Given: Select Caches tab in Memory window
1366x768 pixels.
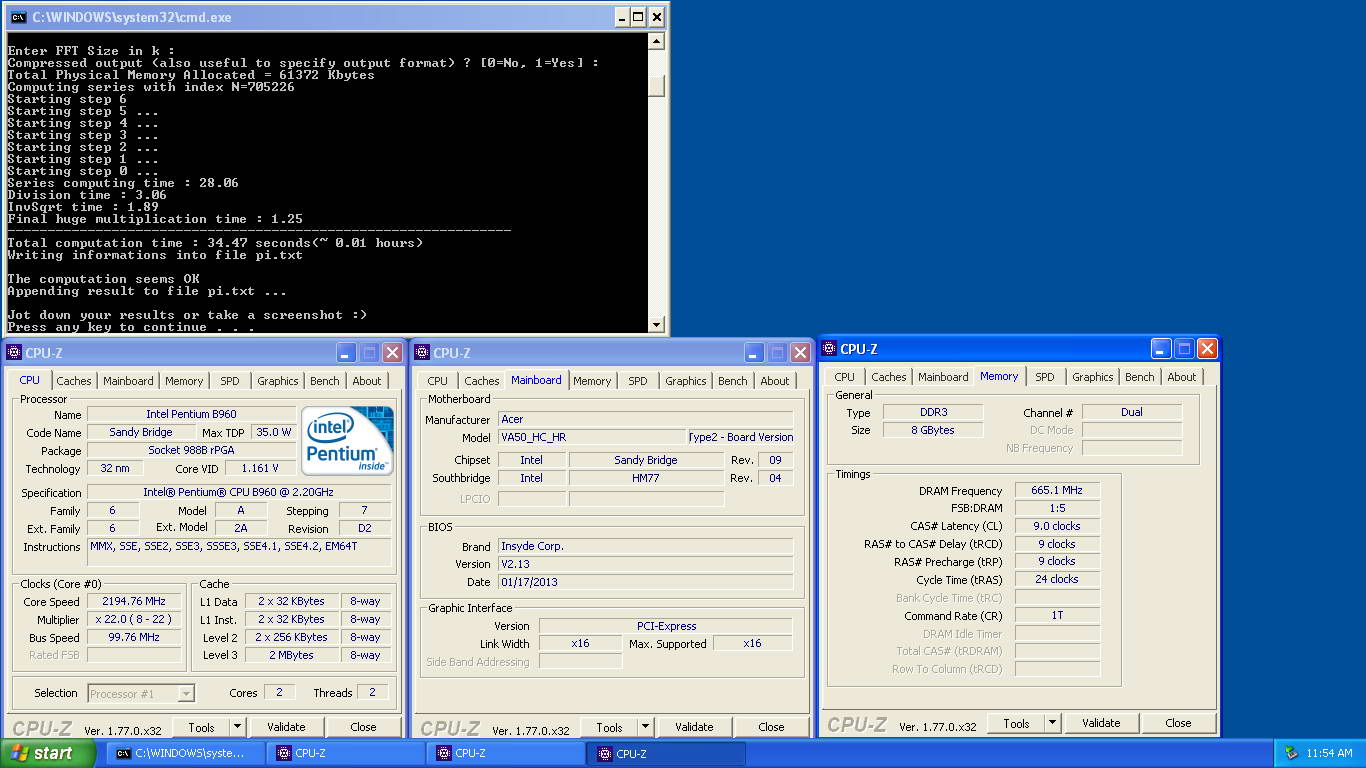Looking at the screenshot, I should [889, 377].
